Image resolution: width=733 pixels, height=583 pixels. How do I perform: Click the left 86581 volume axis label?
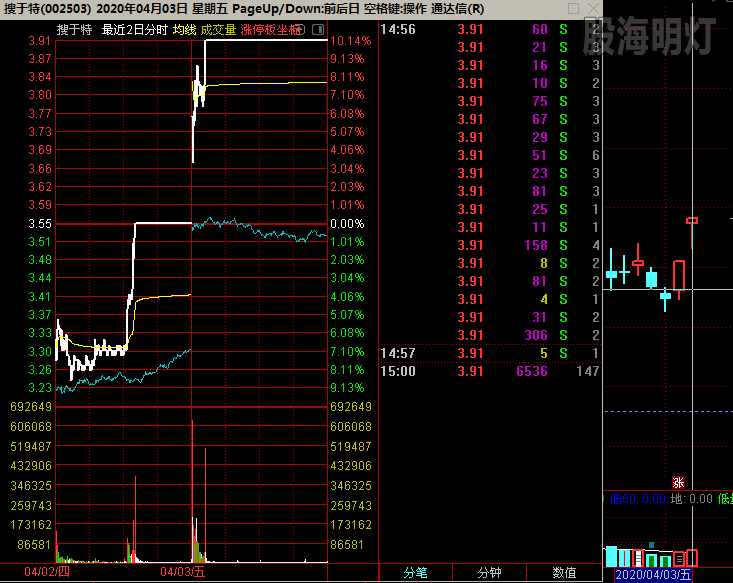(x=34, y=545)
